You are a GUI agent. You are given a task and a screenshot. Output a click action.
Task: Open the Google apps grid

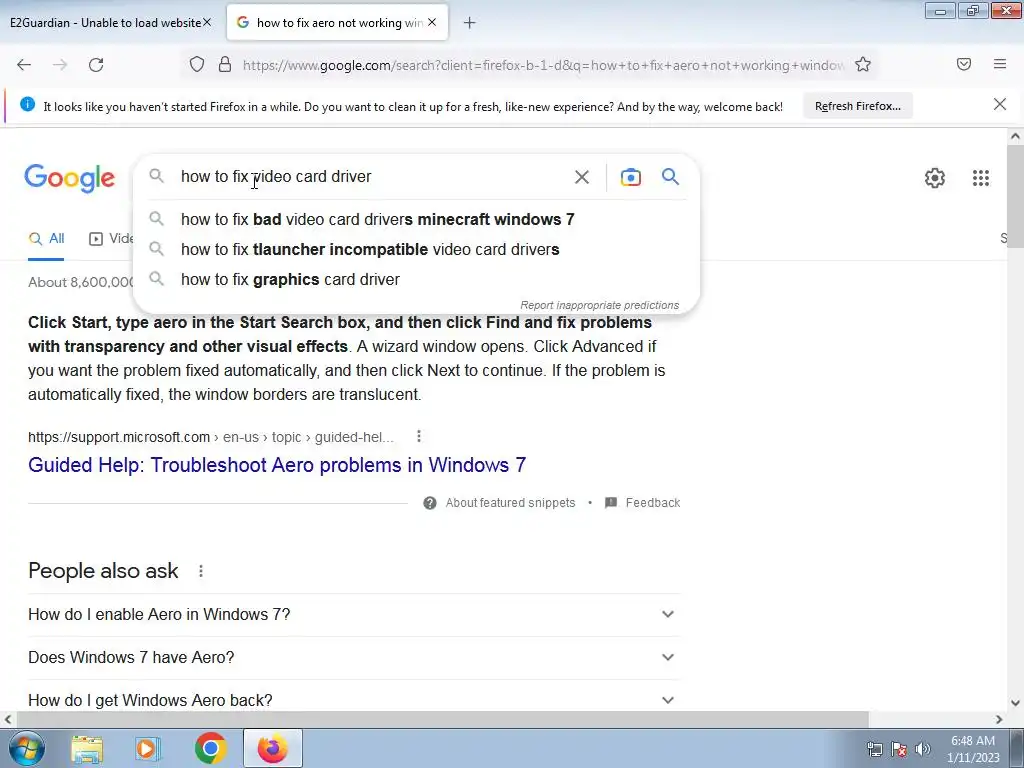pyautogui.click(x=980, y=178)
